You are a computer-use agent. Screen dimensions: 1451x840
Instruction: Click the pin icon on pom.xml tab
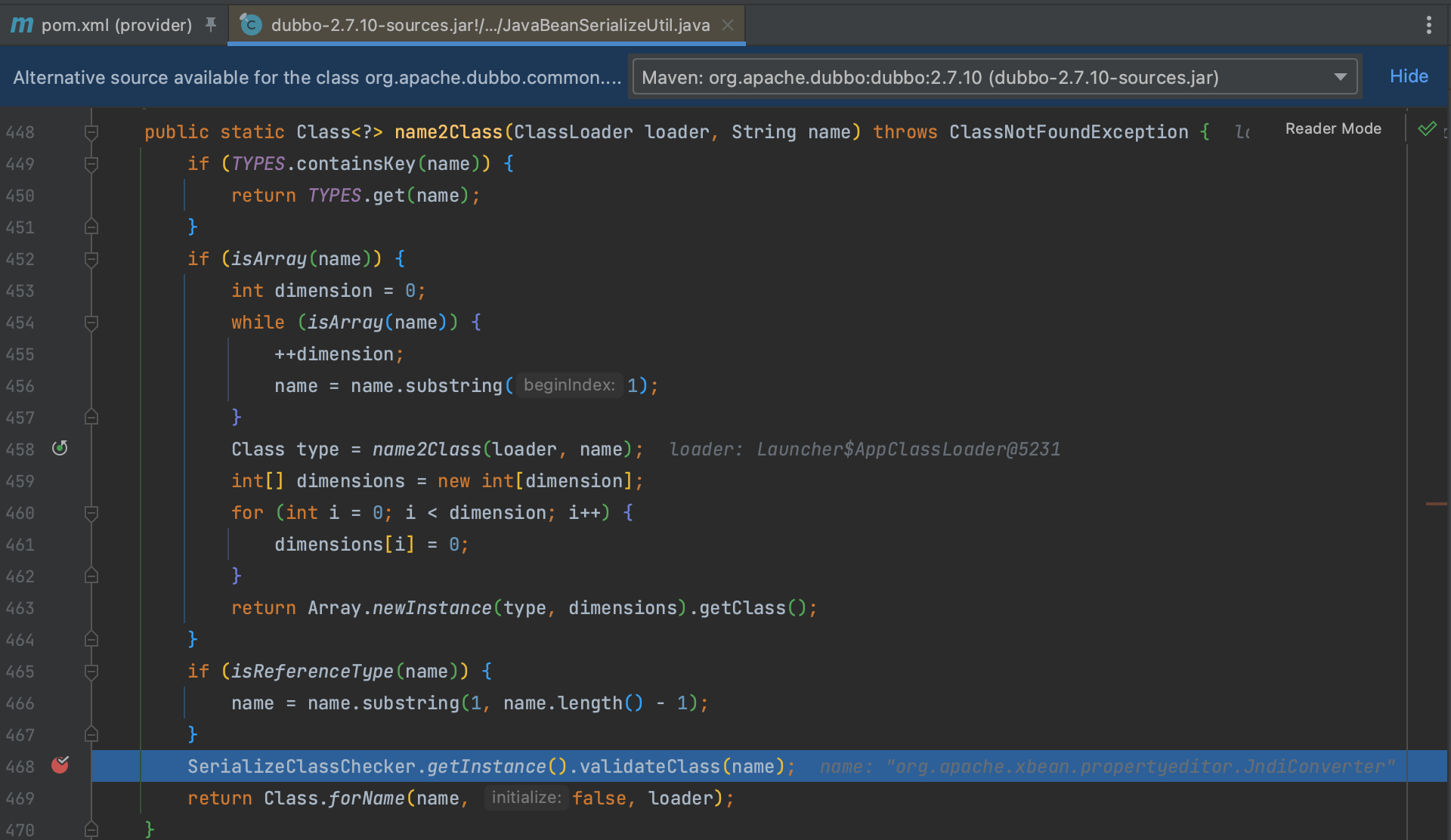[x=211, y=25]
